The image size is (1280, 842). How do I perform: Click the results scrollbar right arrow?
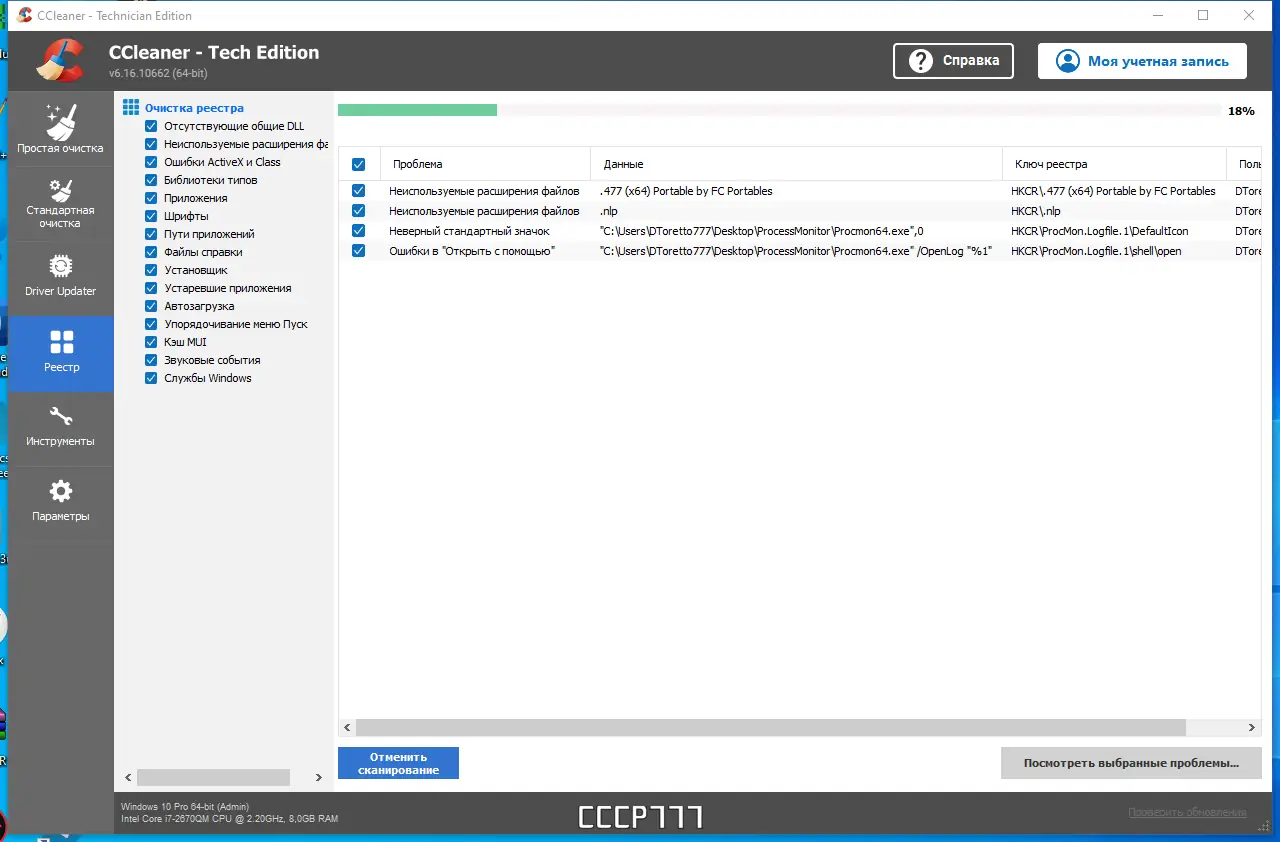click(1252, 728)
